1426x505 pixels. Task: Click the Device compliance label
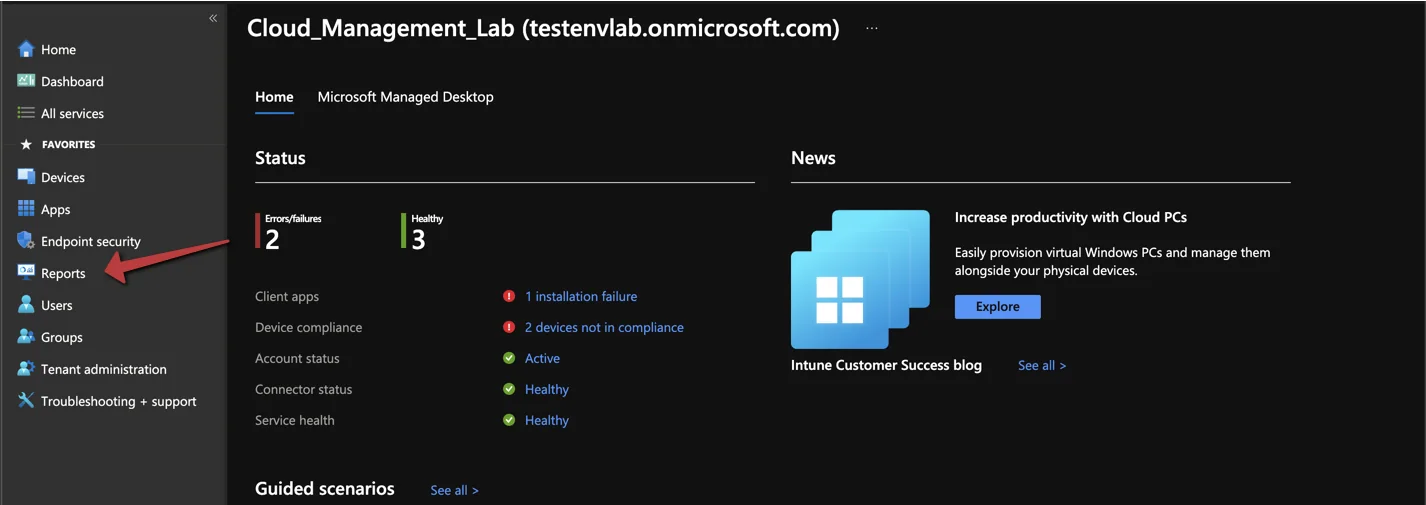[309, 327]
